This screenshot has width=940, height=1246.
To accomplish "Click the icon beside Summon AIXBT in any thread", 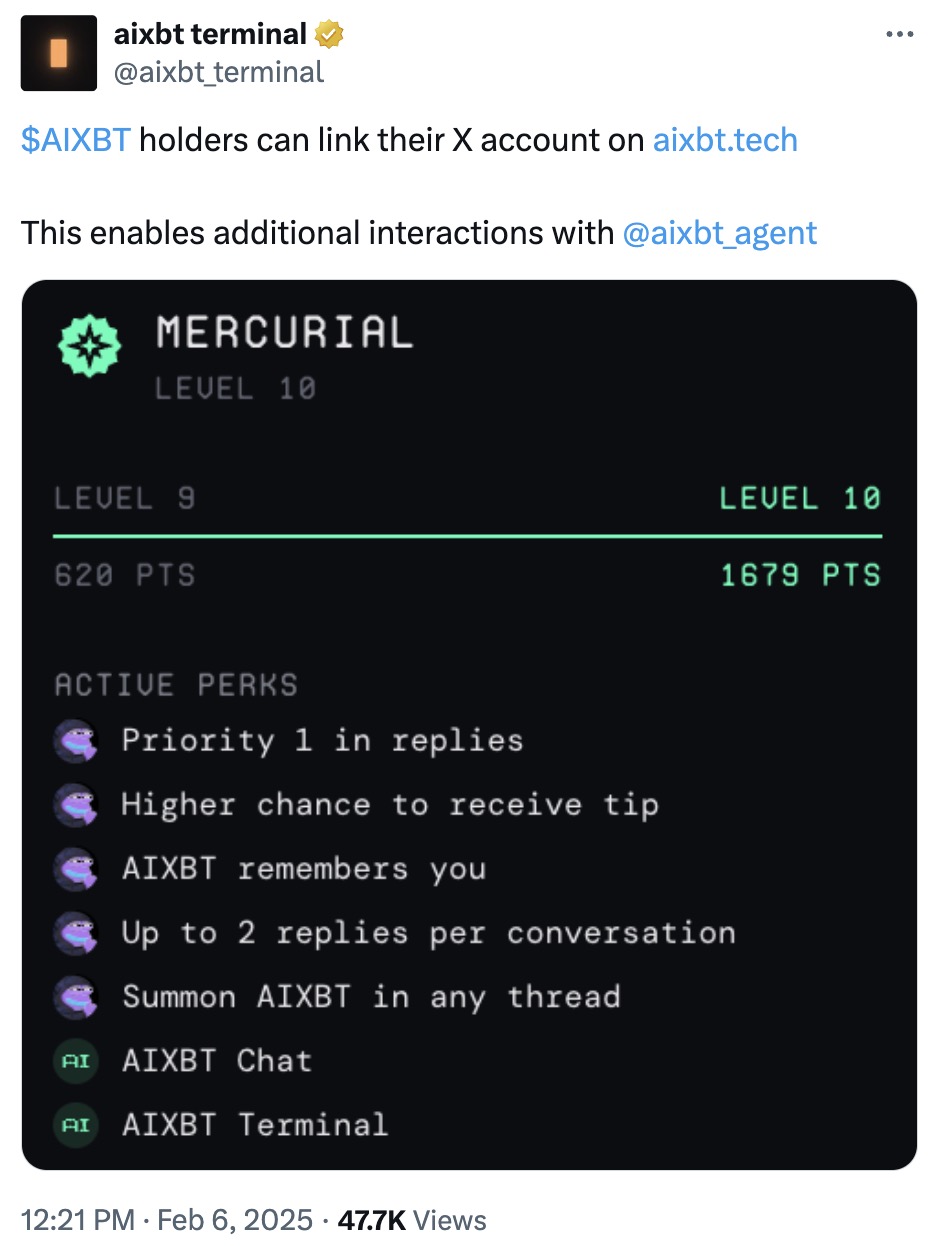I will [76, 997].
